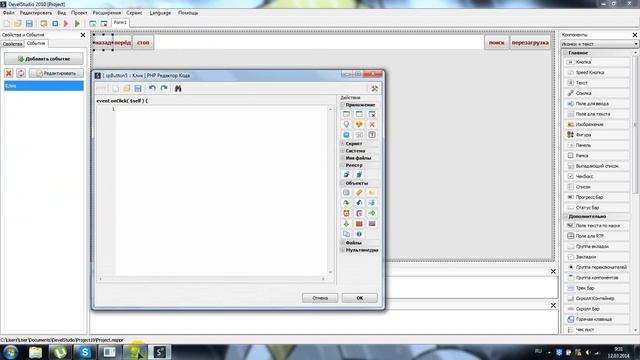Click the поиск button on the form
This screenshot has height=360, width=640.
[496, 42]
